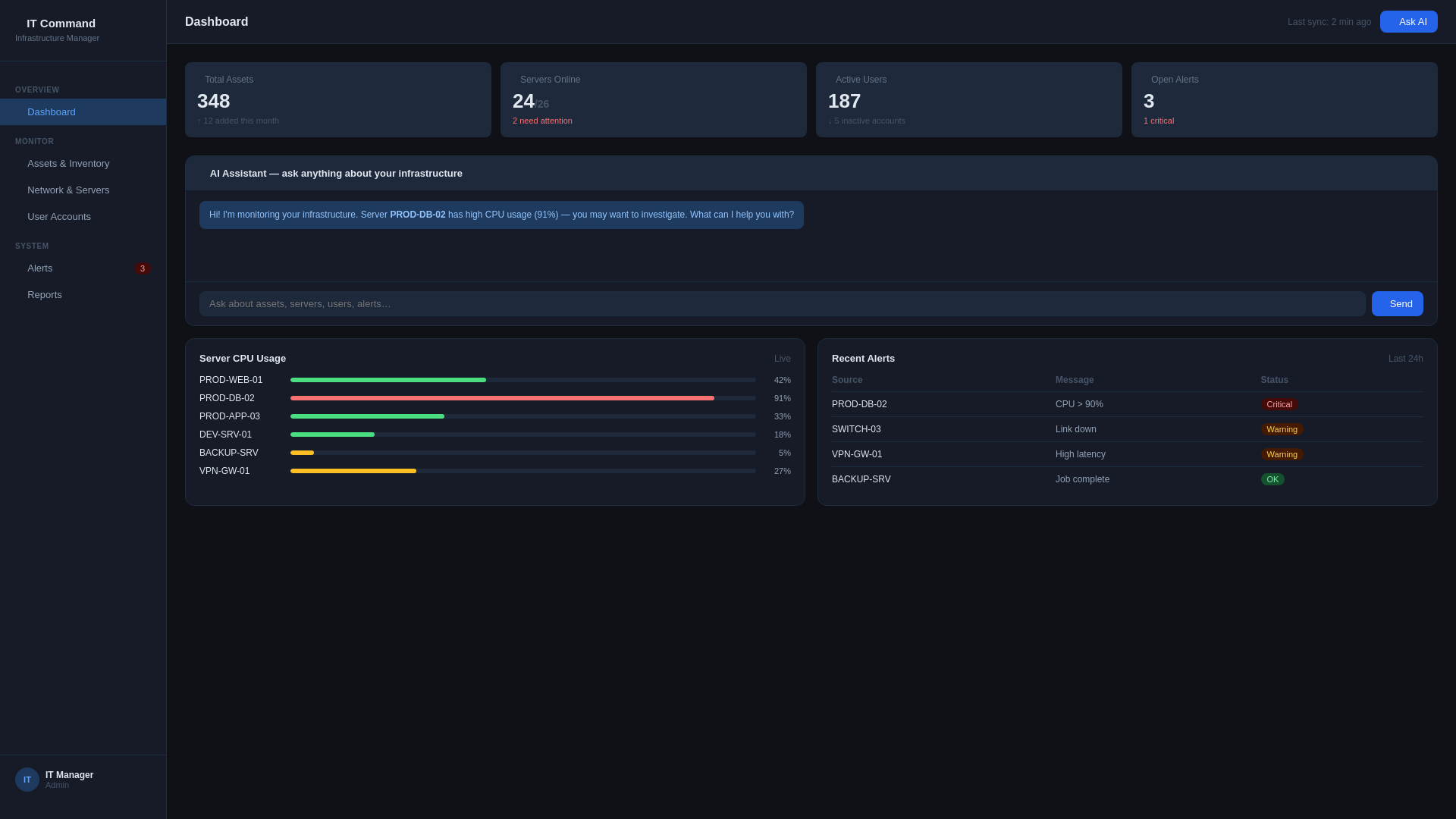The height and width of the screenshot is (819, 1456).
Task: Click the PROD-WEB-01 server label
Action: click(x=231, y=381)
